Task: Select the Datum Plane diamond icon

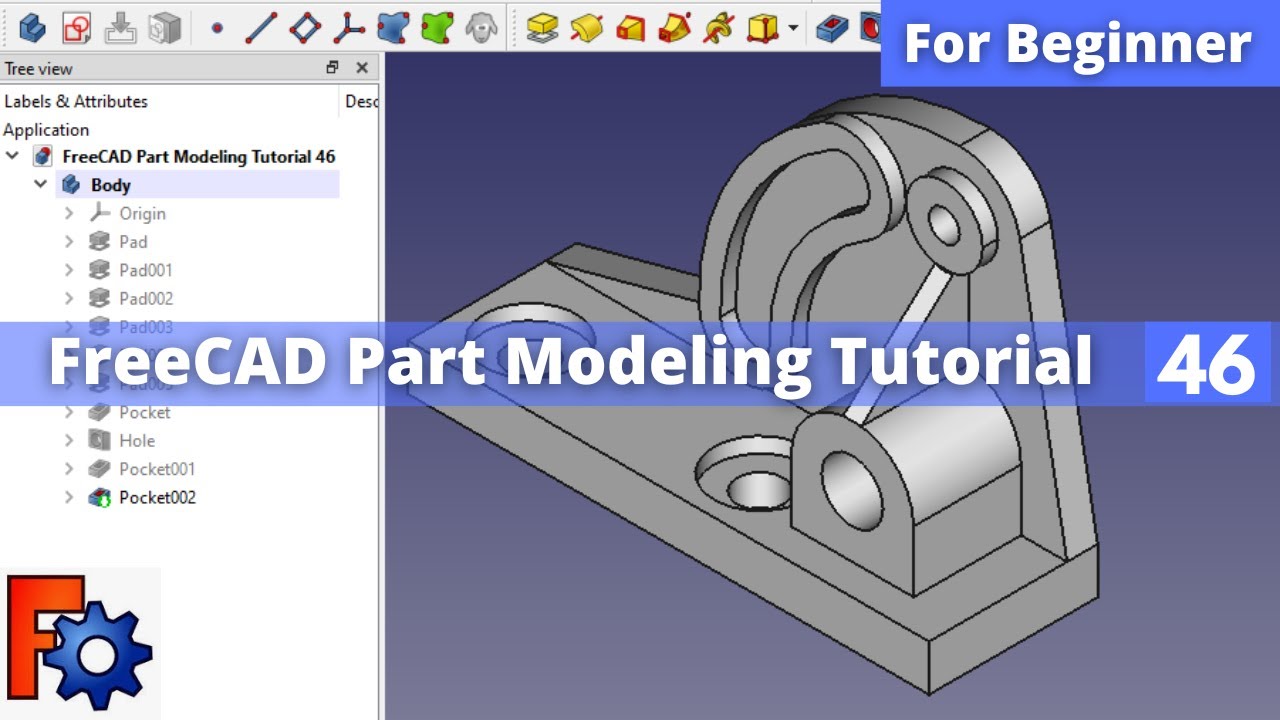Action: coord(305,27)
